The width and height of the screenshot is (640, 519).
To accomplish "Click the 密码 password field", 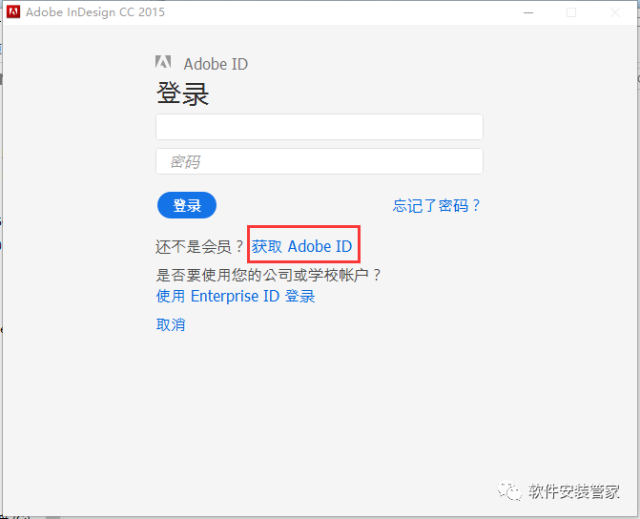I will point(319,161).
